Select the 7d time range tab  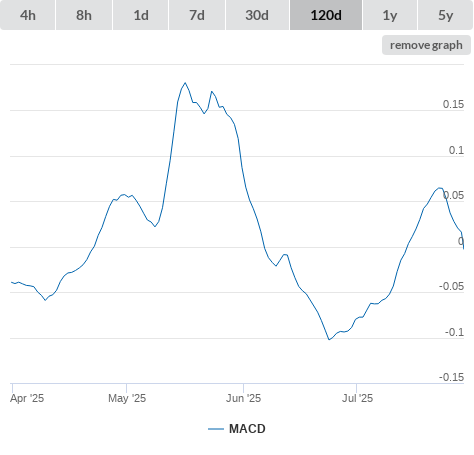(x=197, y=15)
